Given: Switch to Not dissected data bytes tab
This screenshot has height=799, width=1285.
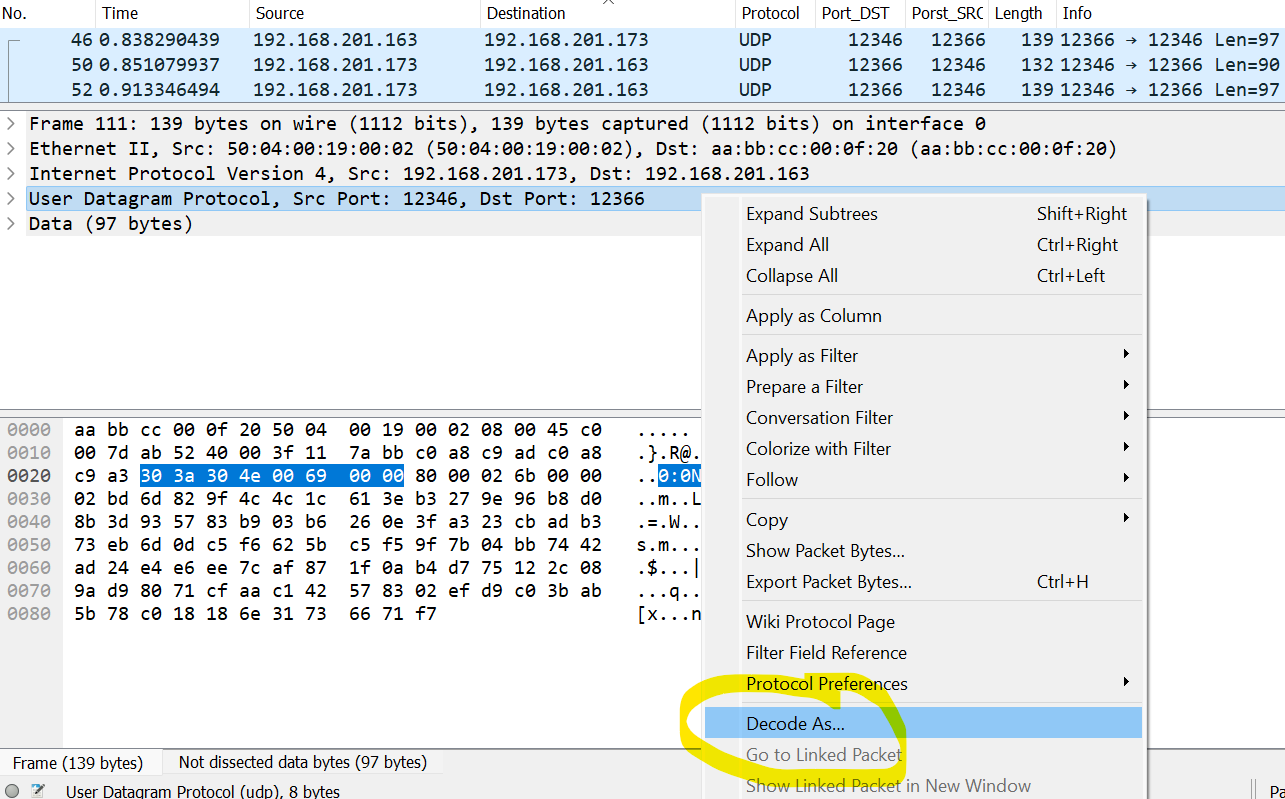Looking at the screenshot, I should point(303,762).
